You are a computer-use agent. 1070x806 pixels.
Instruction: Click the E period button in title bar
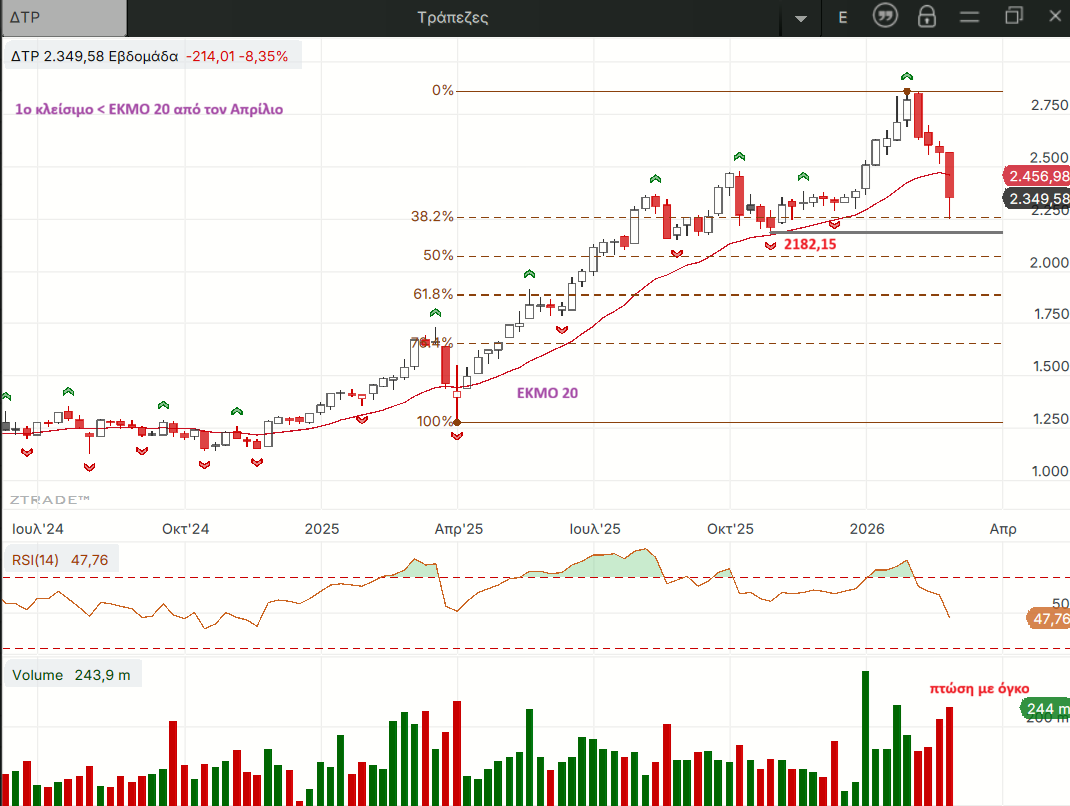843,17
